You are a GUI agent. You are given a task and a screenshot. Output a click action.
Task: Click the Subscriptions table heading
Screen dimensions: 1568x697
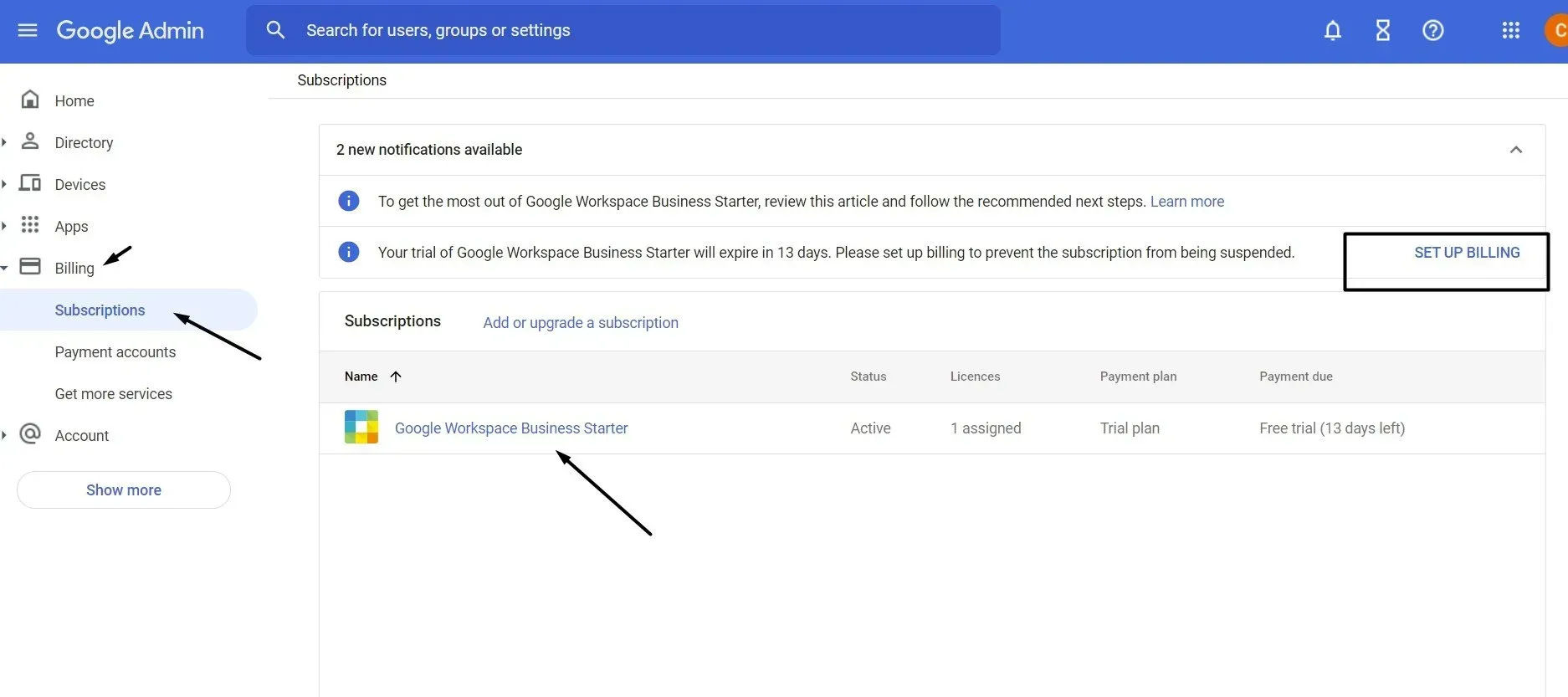(x=392, y=321)
